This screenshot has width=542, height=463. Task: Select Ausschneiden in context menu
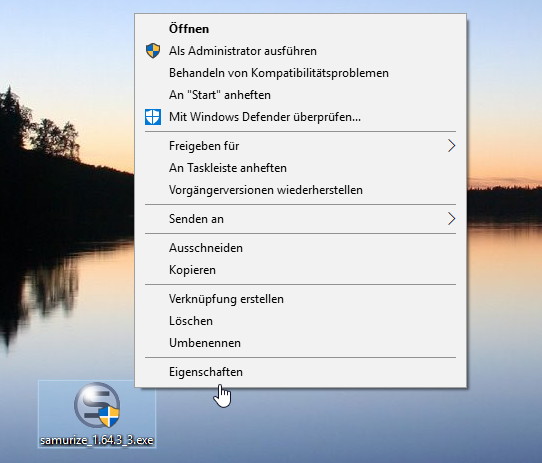click(x=300, y=248)
